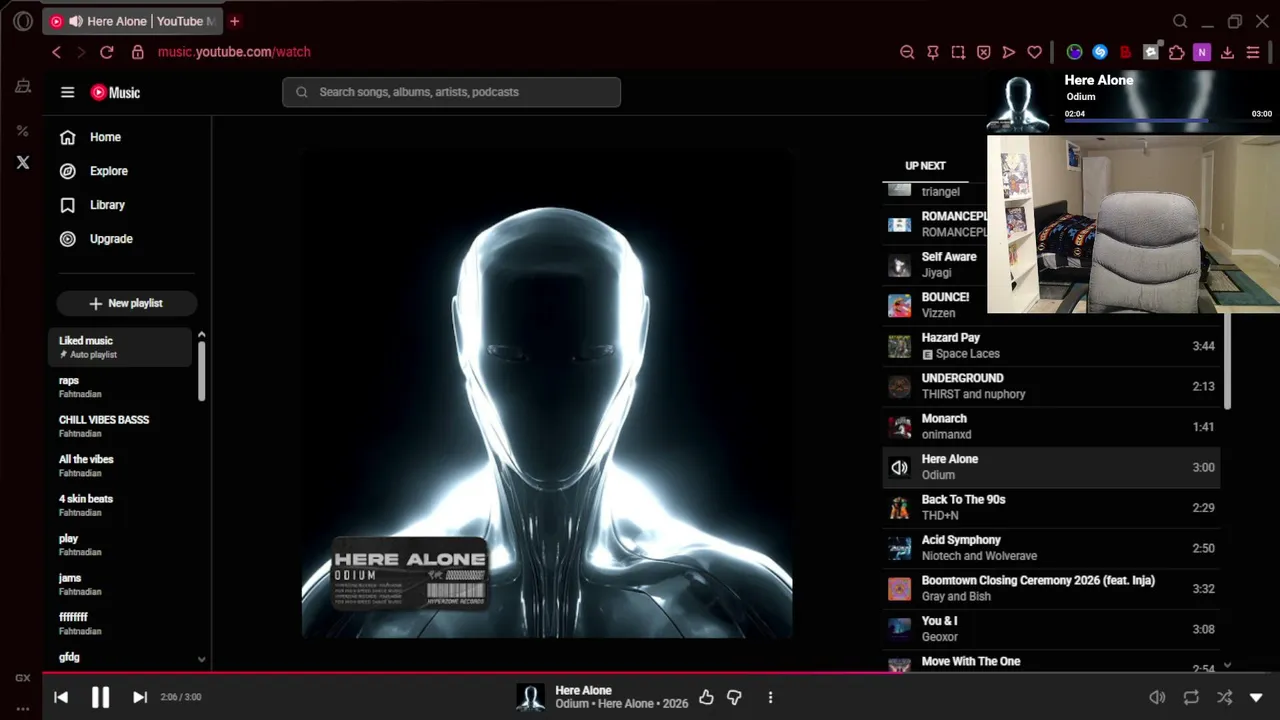The height and width of the screenshot is (720, 1280).
Task: Pause the current song
Action: click(x=100, y=697)
